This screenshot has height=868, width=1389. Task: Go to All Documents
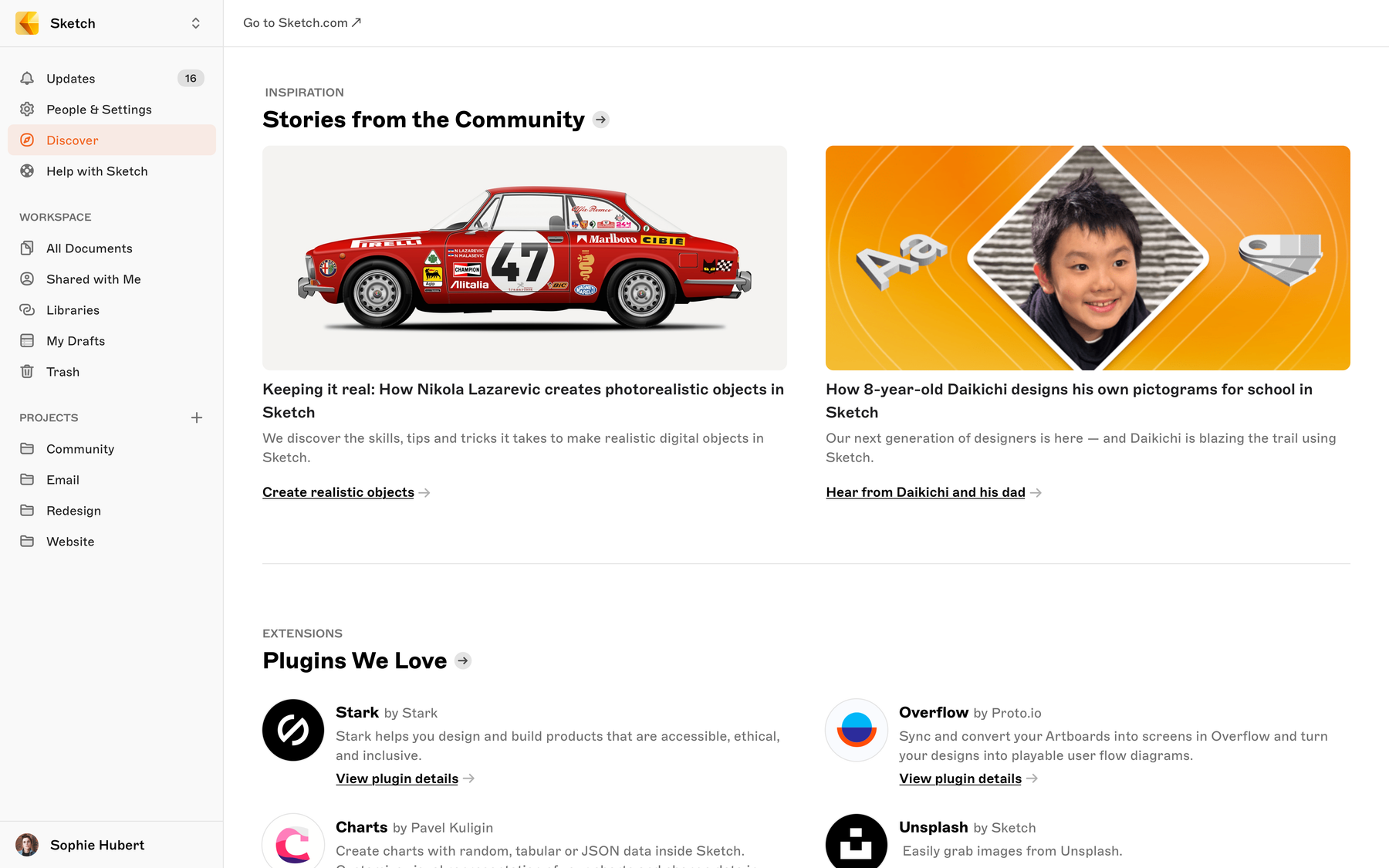coord(112,248)
